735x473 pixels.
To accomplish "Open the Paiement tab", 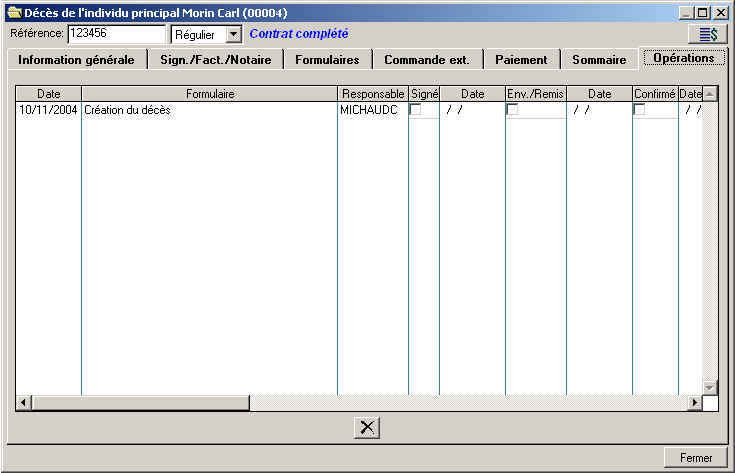I will [x=521, y=60].
